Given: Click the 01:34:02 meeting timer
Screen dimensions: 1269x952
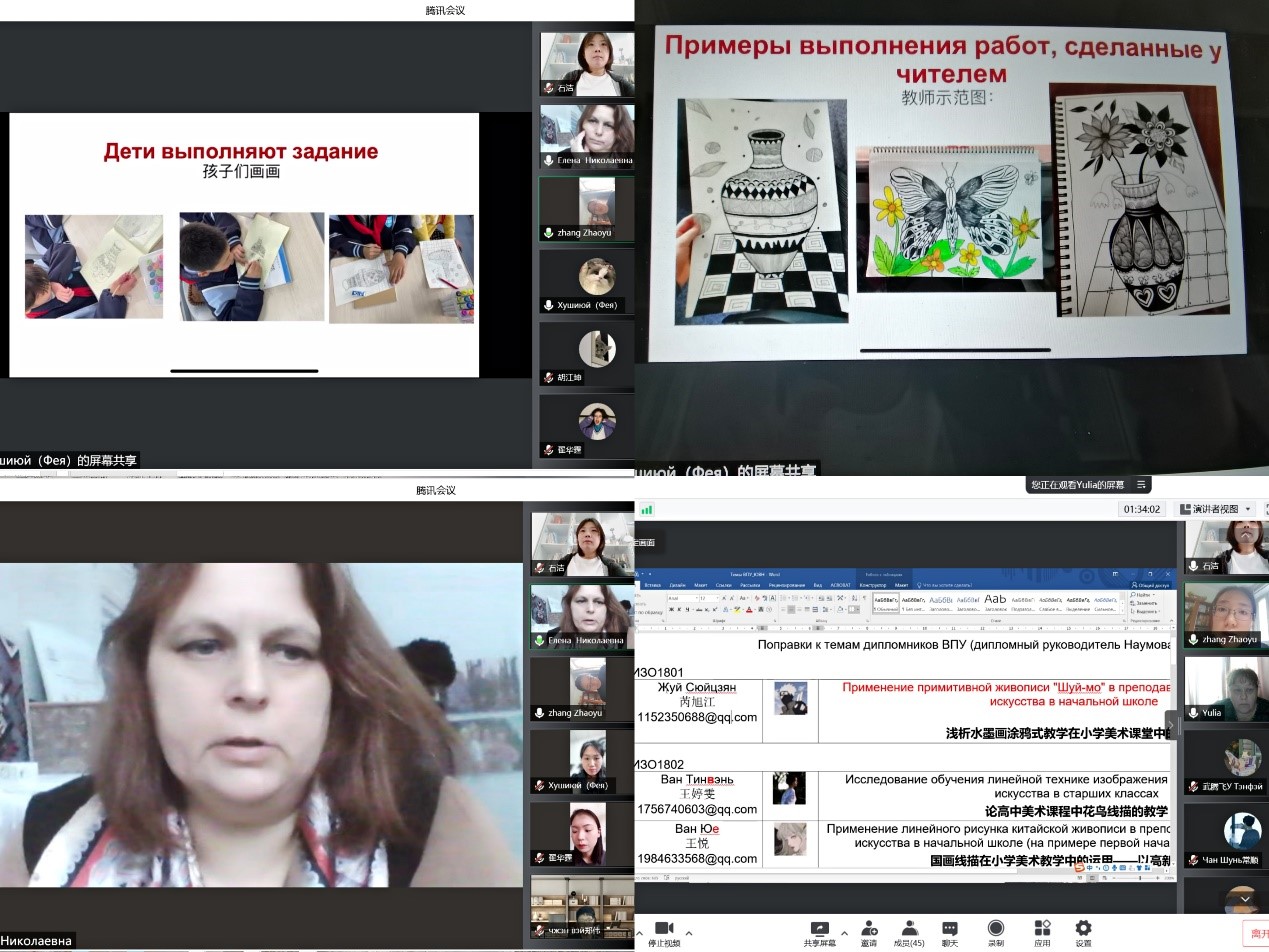Looking at the screenshot, I should tap(1141, 509).
